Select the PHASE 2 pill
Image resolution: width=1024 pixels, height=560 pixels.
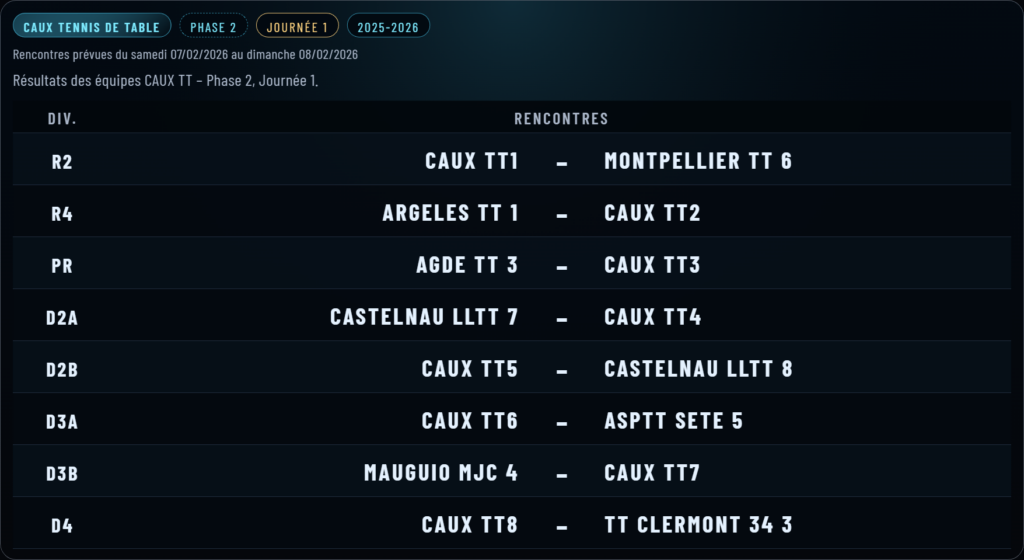(214, 27)
